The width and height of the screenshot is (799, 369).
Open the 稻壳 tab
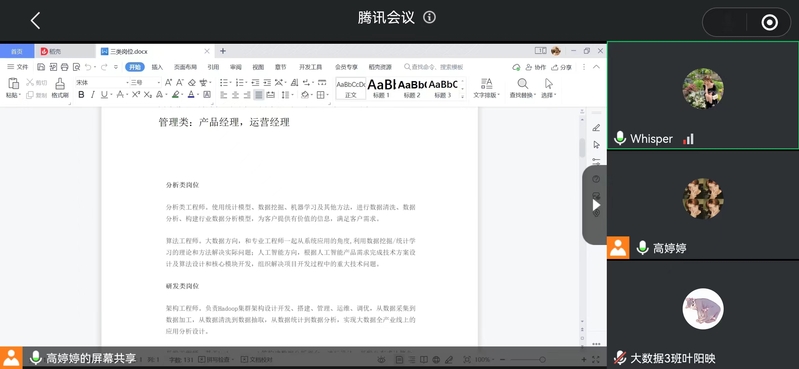[65, 51]
